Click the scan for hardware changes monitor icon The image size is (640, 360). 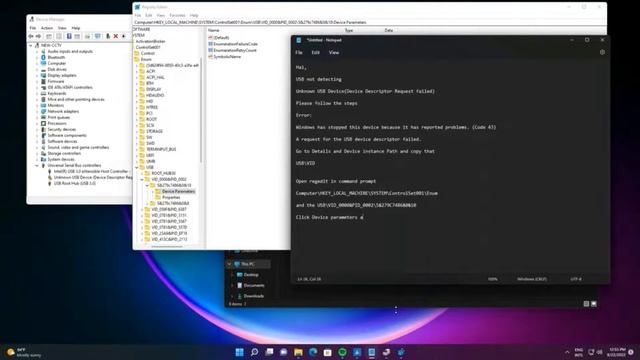point(98,36)
